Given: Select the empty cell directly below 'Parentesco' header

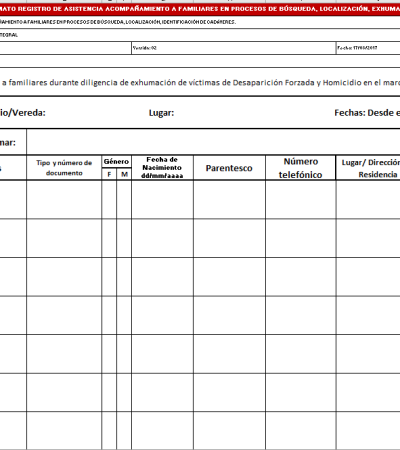Looking at the screenshot, I should pyautogui.click(x=229, y=200).
